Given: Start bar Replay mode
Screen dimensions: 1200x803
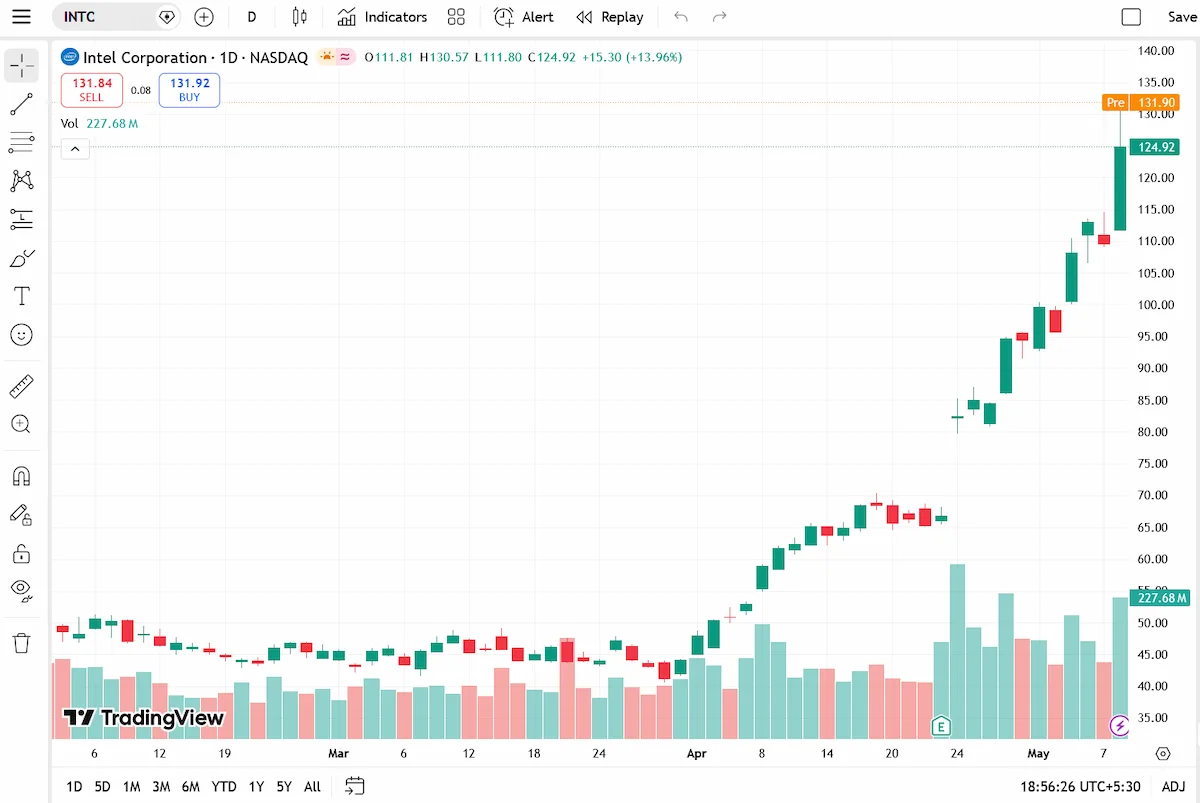Looking at the screenshot, I should (610, 17).
